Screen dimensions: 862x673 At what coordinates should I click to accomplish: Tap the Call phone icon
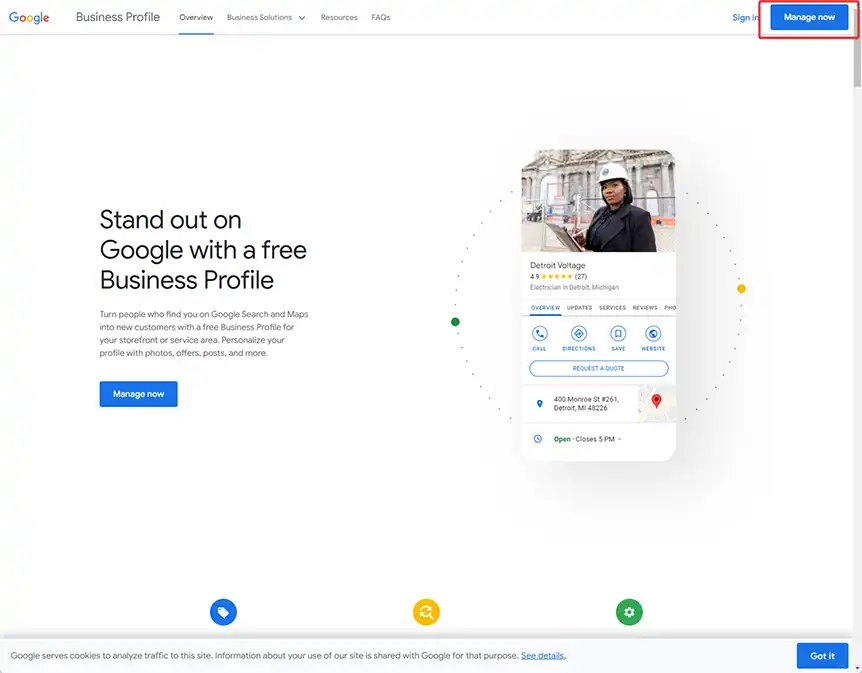[539, 334]
